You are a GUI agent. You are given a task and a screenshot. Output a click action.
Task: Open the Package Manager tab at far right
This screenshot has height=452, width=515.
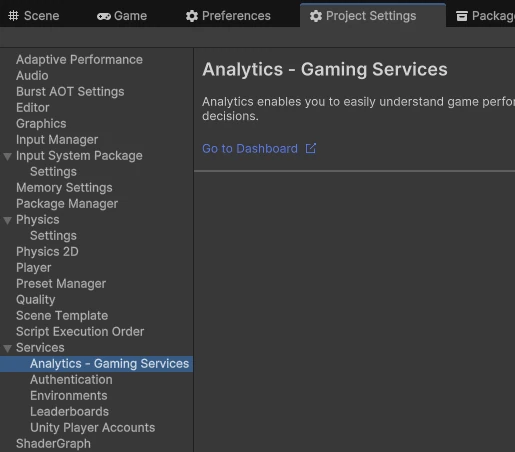pos(485,16)
